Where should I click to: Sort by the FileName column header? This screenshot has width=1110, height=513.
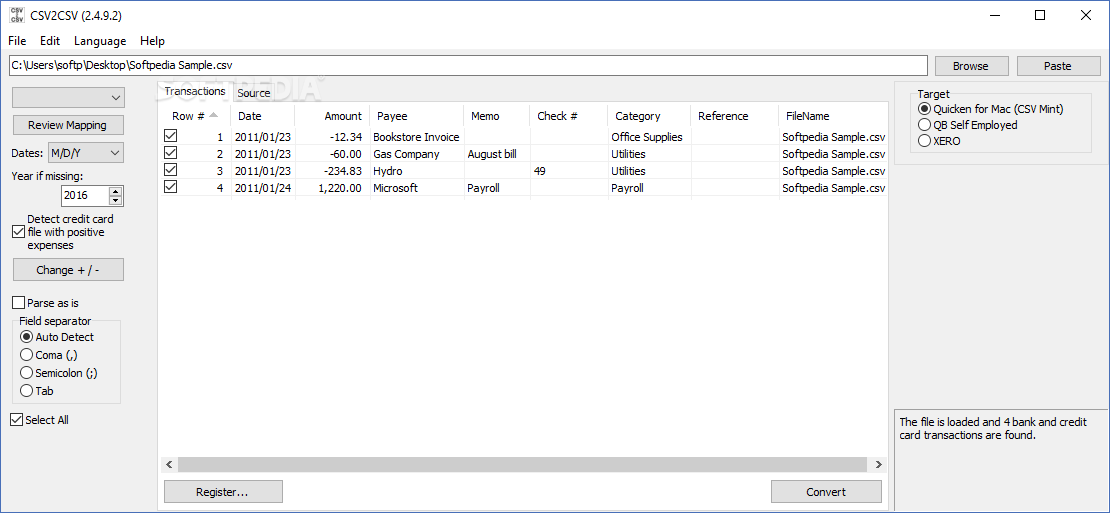tap(833, 116)
